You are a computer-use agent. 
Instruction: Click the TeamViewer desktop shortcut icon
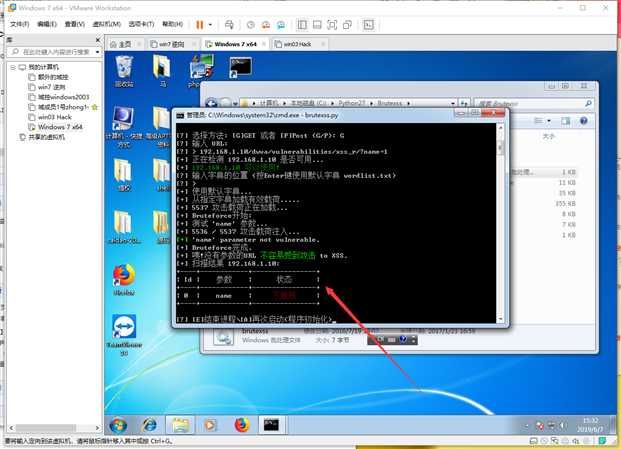click(x=124, y=335)
